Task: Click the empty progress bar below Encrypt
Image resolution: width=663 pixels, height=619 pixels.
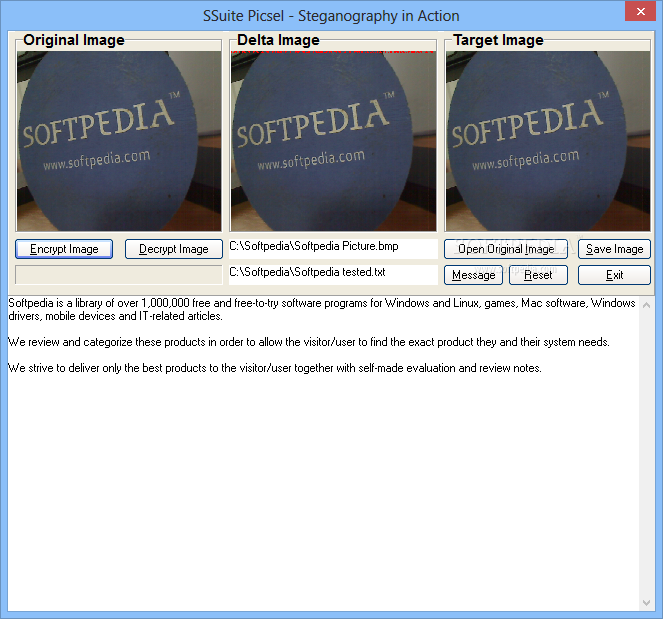Action: (x=119, y=275)
